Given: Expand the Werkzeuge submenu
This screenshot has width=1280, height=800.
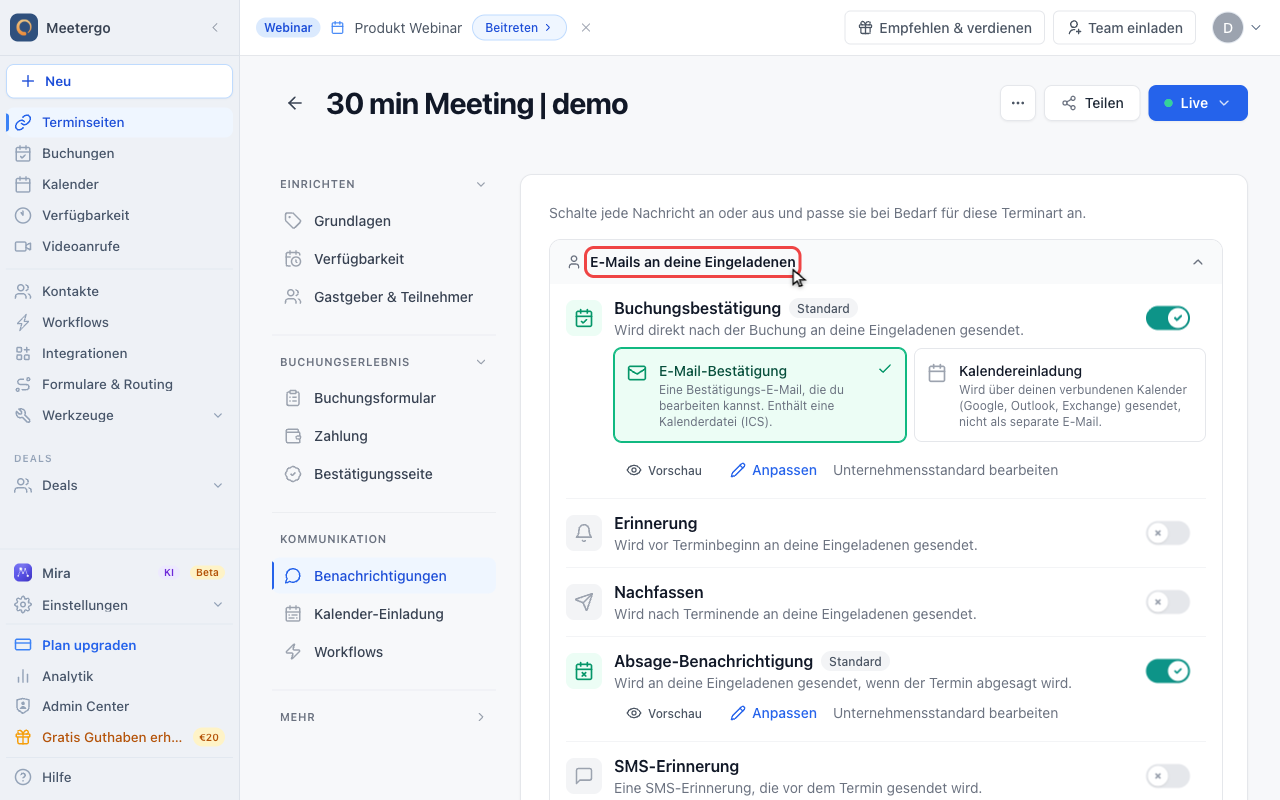Looking at the screenshot, I should tap(218, 415).
